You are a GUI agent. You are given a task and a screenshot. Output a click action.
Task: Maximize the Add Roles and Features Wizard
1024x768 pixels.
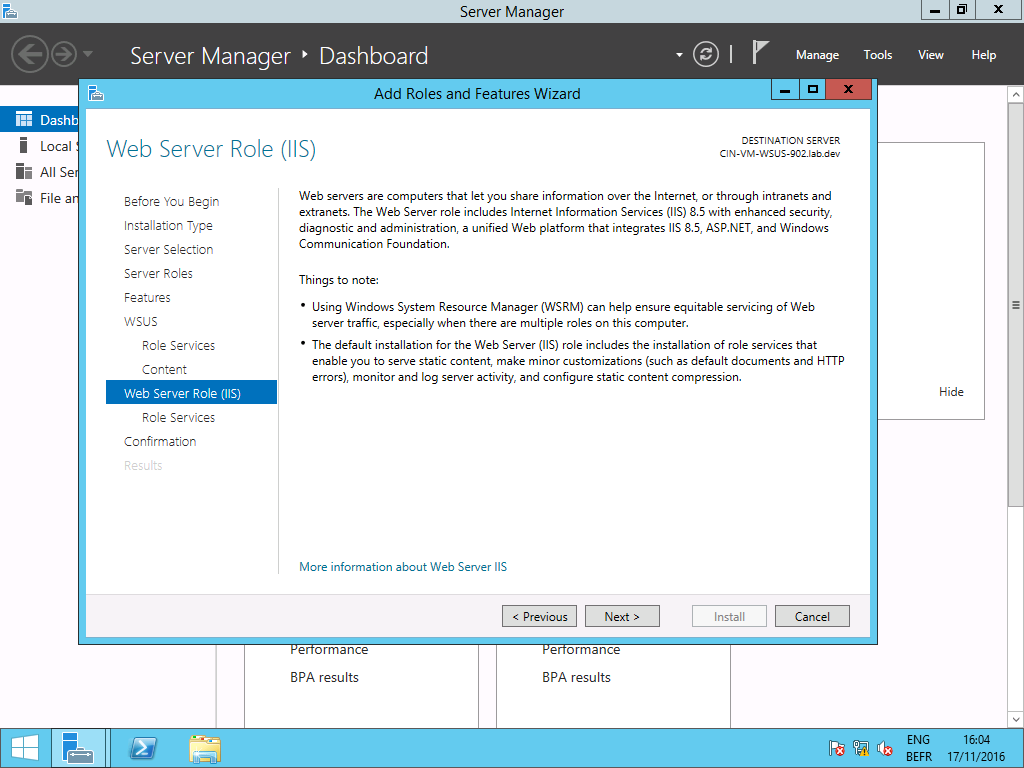point(812,90)
